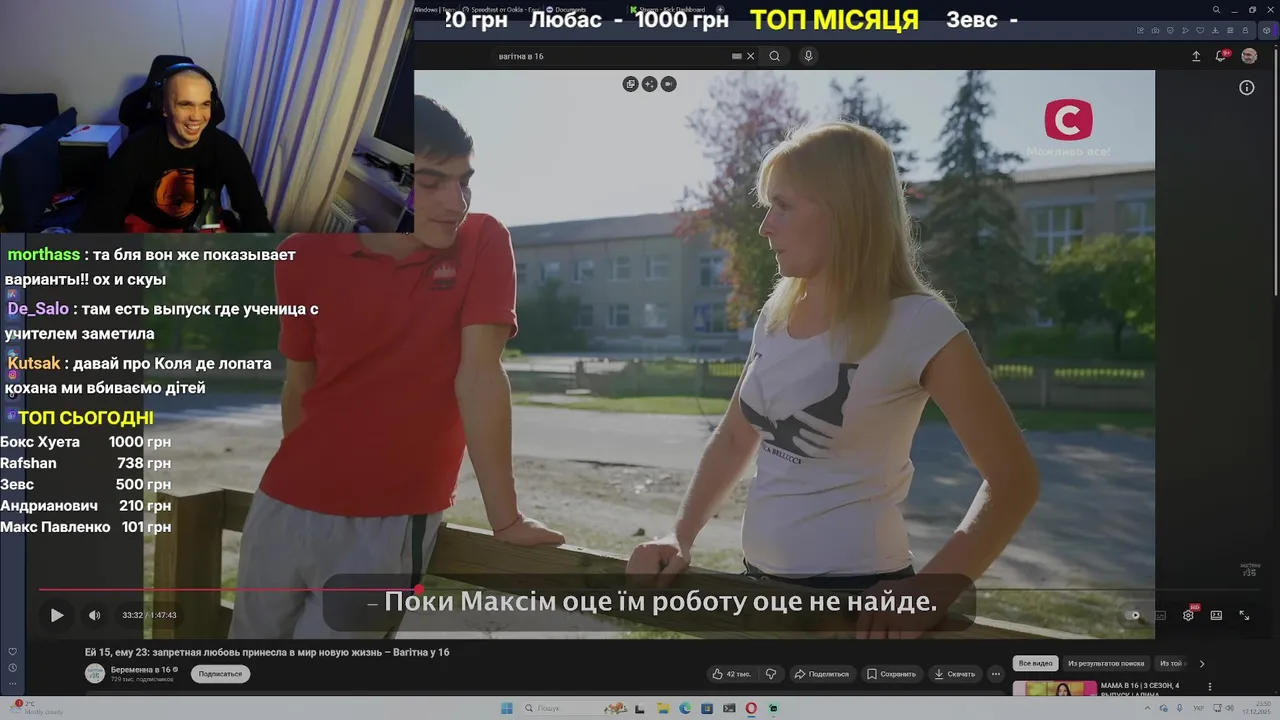This screenshot has width=1280, height=720.
Task: Dislike the video thumbs-down button
Action: pos(771,674)
